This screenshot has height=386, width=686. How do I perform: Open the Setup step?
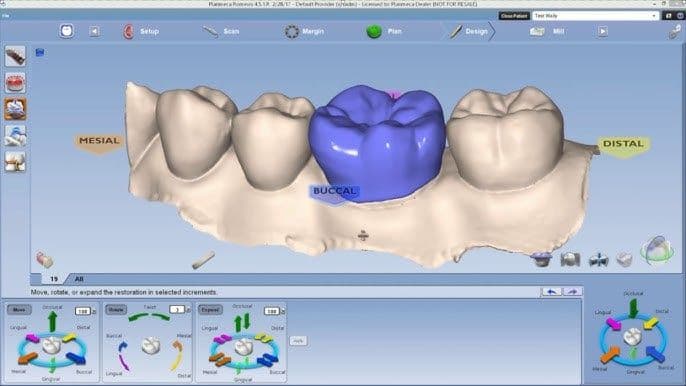pyautogui.click(x=141, y=32)
